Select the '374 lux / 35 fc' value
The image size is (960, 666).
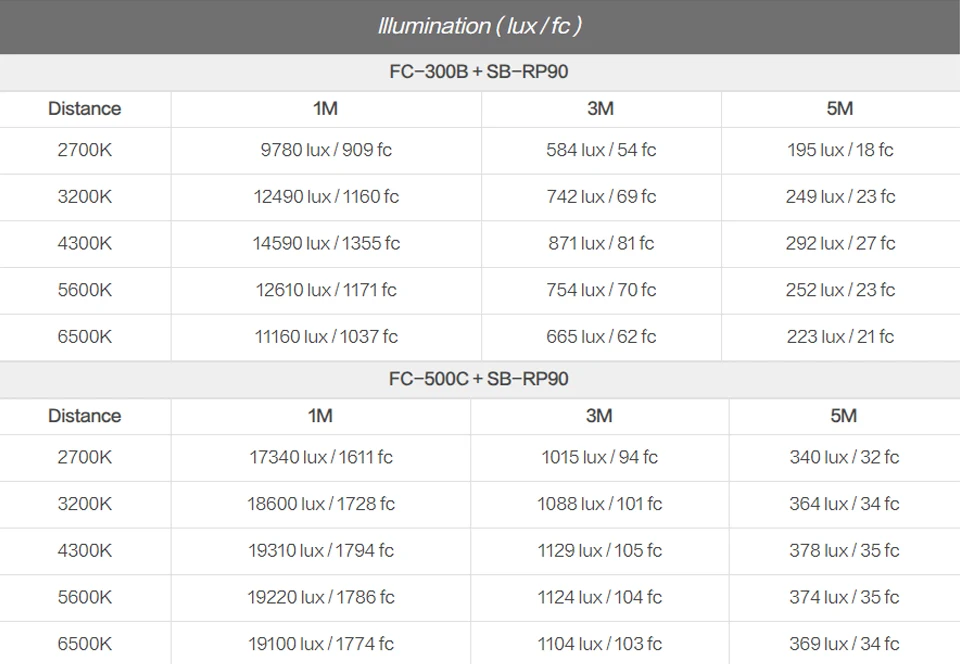[844, 597]
